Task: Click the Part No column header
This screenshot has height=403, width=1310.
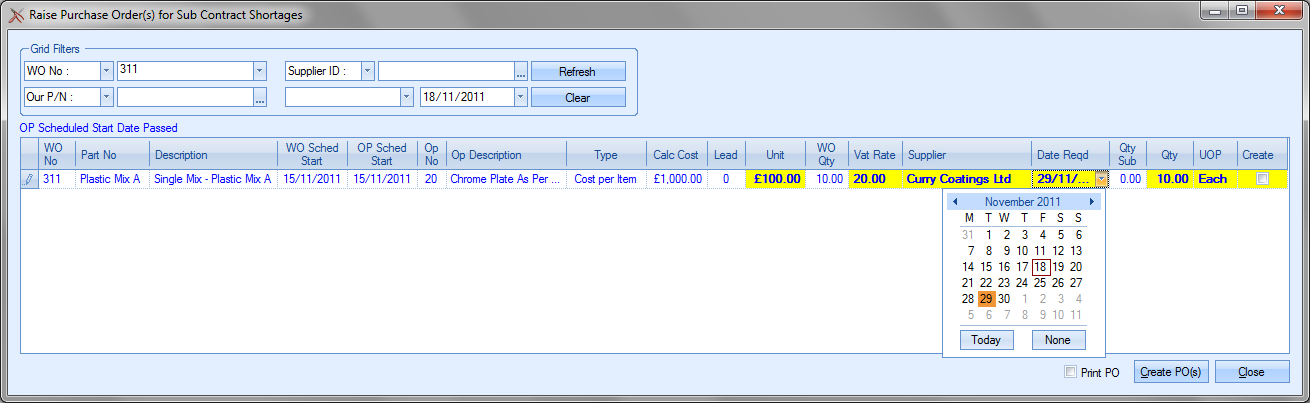Action: pos(112,155)
